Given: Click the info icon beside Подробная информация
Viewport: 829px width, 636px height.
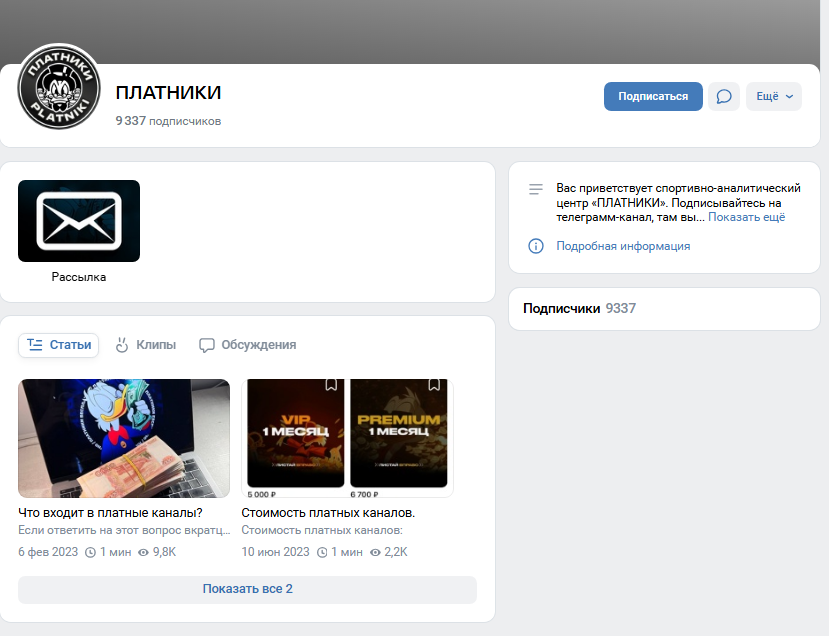Looking at the screenshot, I should [x=536, y=246].
